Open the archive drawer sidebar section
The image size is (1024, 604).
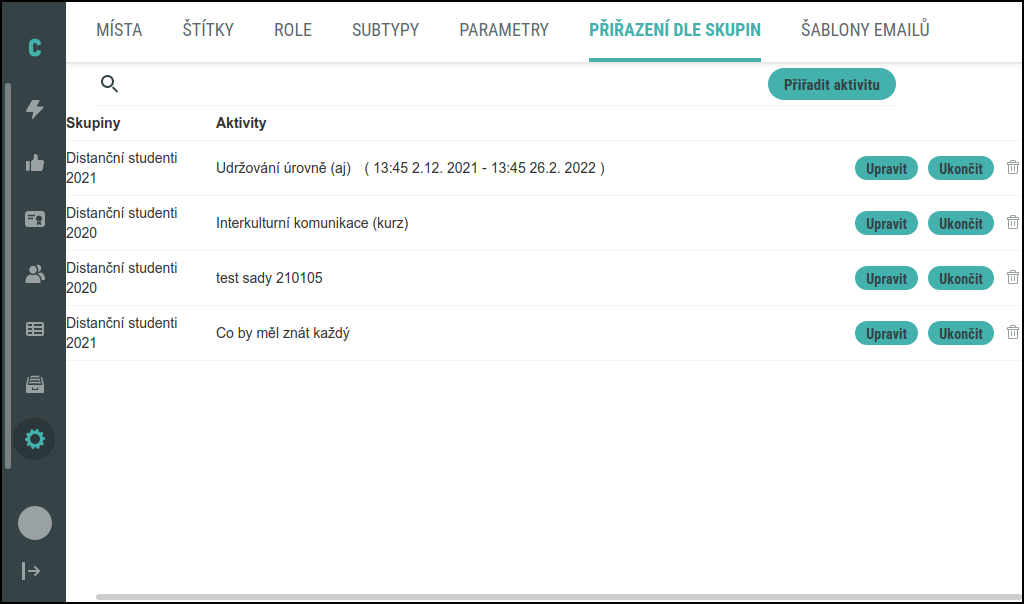click(35, 384)
